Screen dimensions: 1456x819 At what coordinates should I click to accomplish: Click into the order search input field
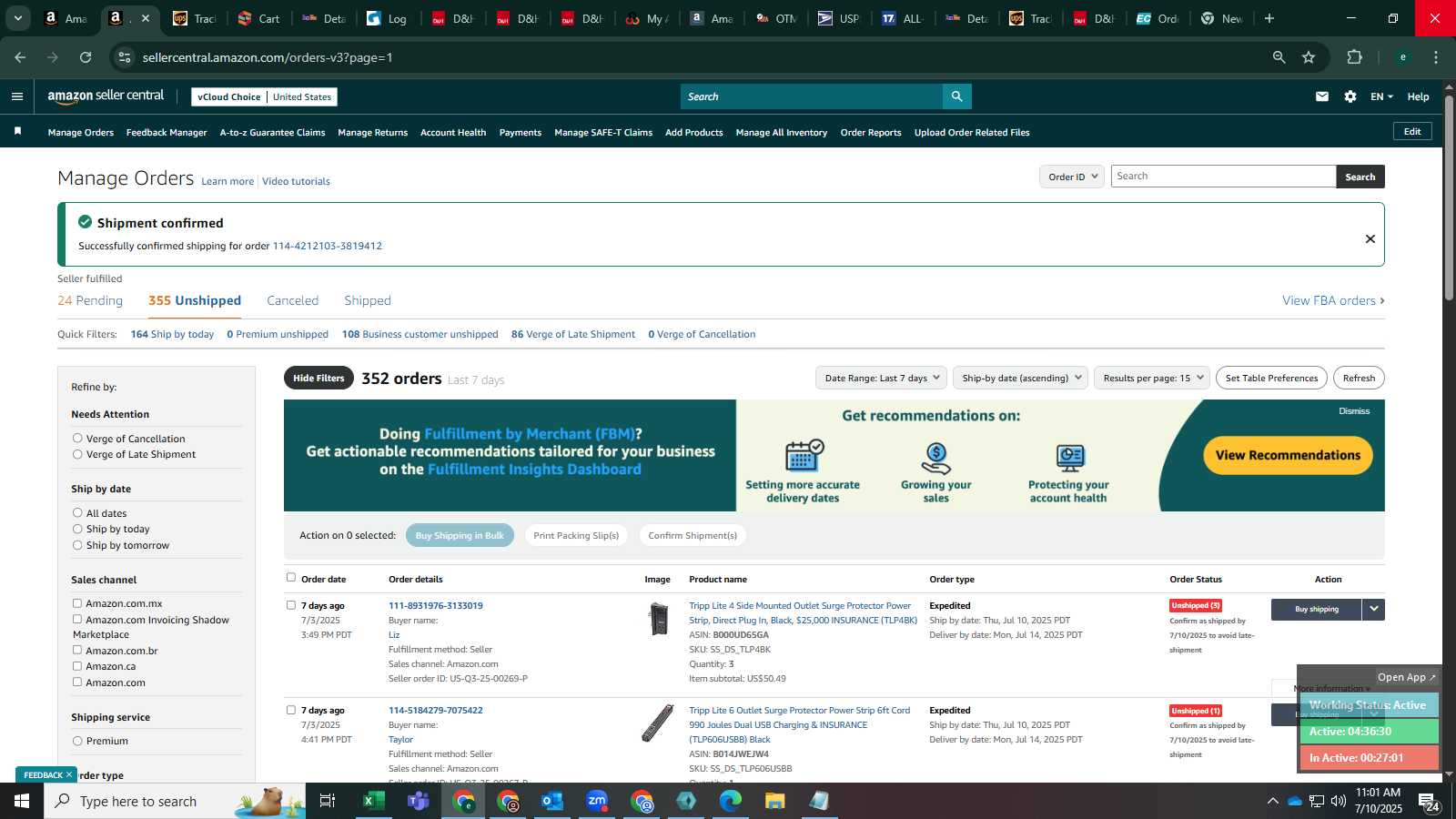[x=1223, y=177]
